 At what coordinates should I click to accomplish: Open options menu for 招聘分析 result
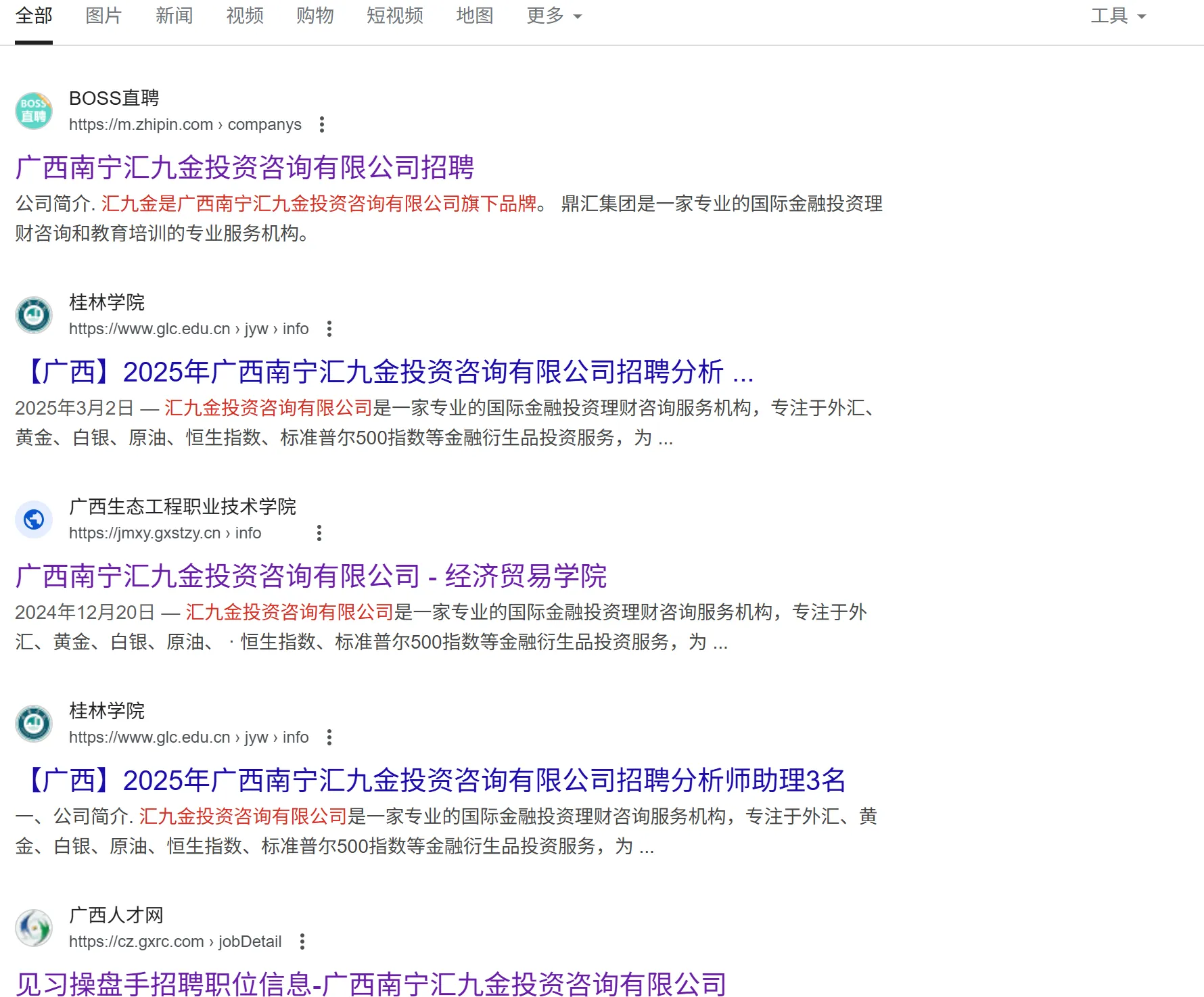329,329
